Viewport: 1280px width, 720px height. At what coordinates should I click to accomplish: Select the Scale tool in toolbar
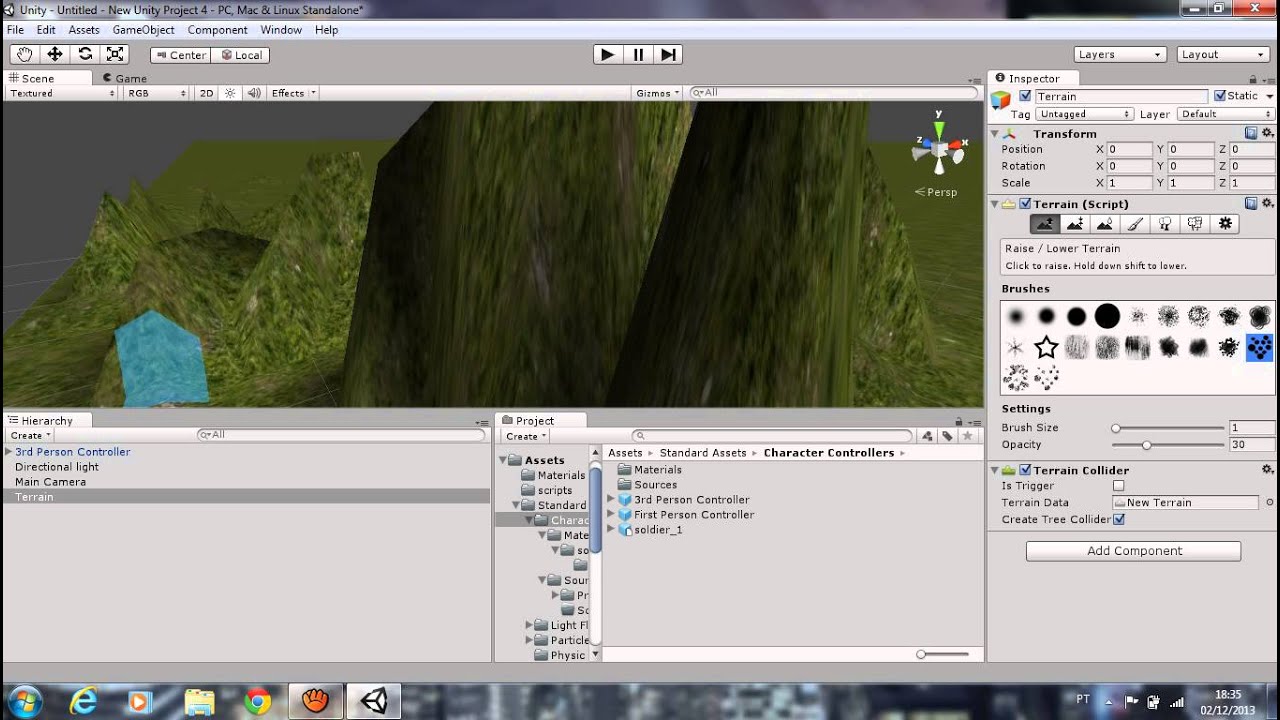[115, 55]
